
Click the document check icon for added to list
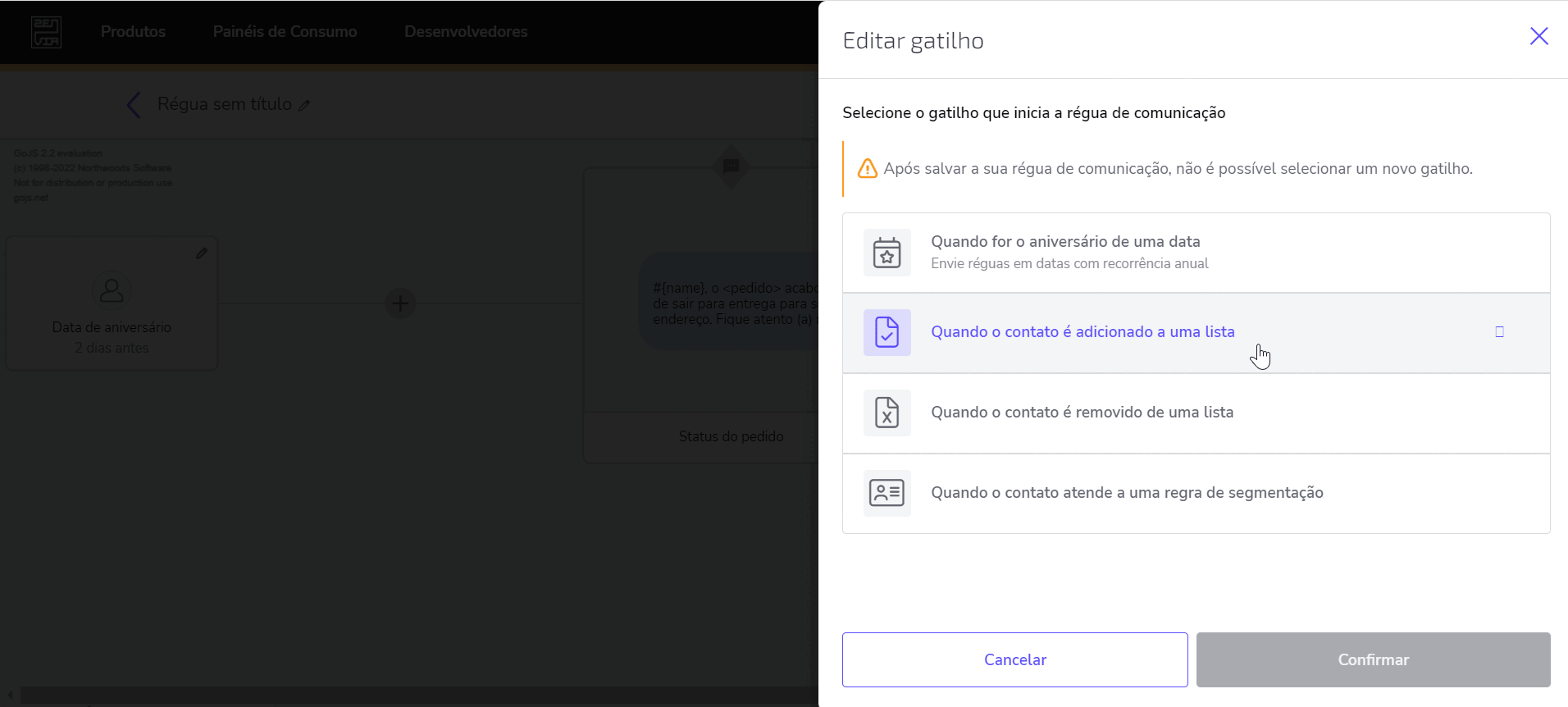[887, 332]
